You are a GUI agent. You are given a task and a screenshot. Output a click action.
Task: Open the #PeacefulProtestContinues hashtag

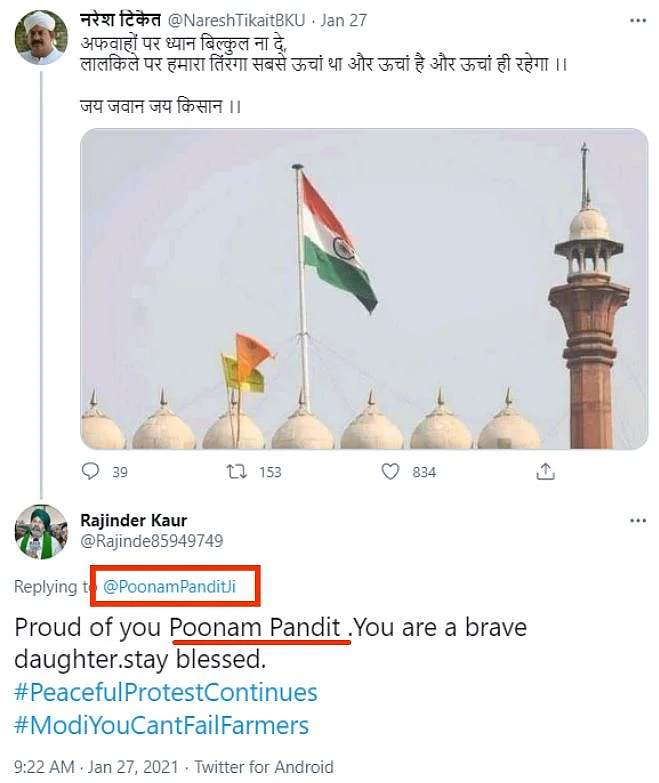[166, 692]
